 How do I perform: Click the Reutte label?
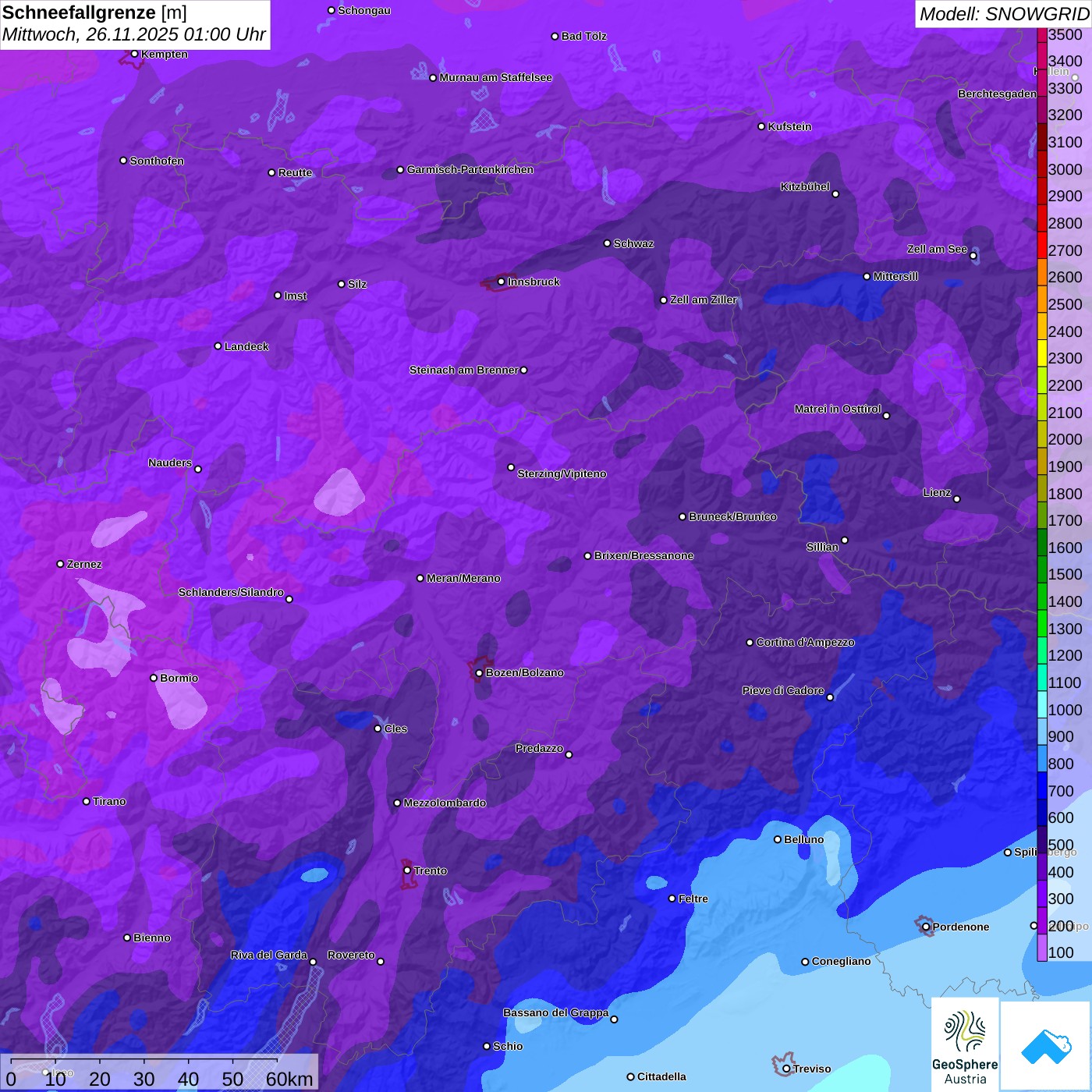tap(295, 172)
